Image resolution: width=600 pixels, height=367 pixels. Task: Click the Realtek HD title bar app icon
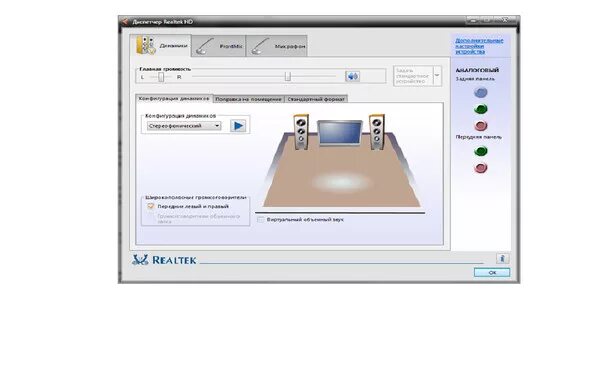point(125,22)
